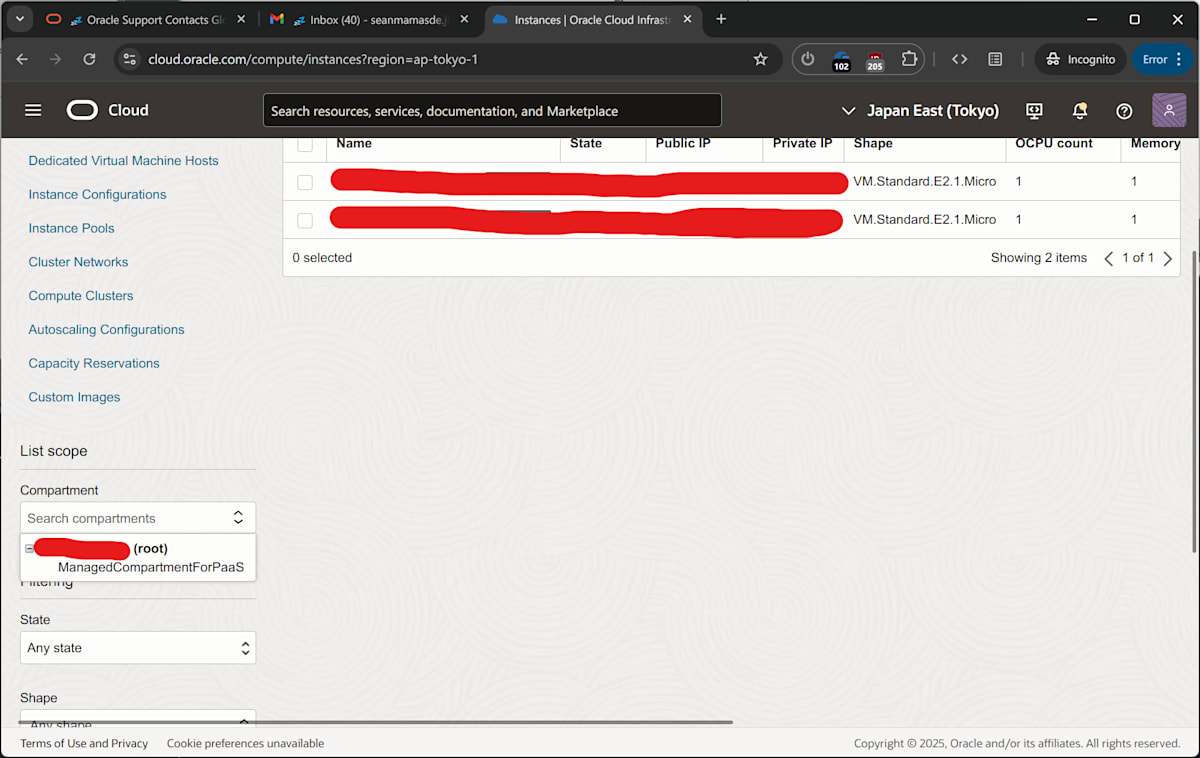Screen dimensions: 1200x758
Task: Click Cookie preferences unavailable
Action: pyautogui.click(x=245, y=743)
